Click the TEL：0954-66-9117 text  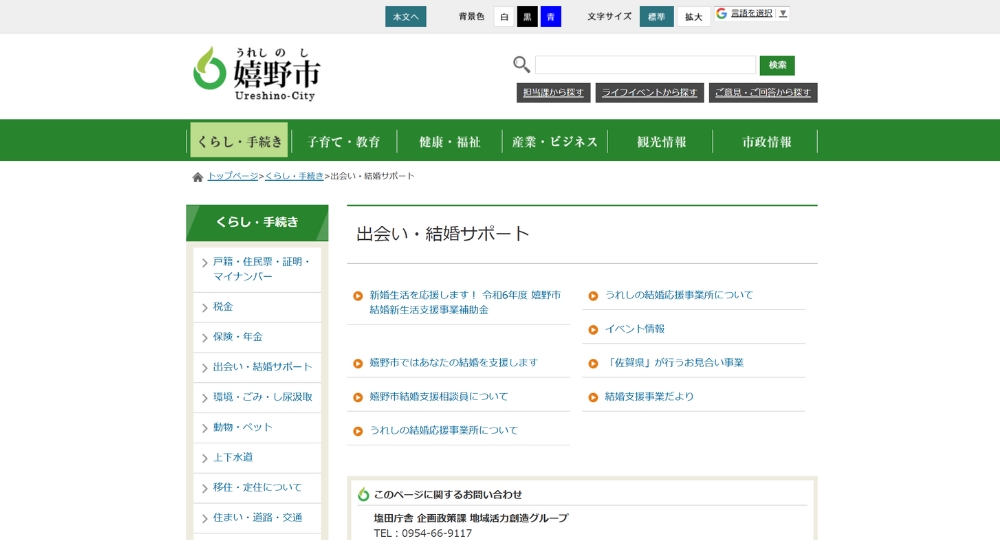point(423,533)
